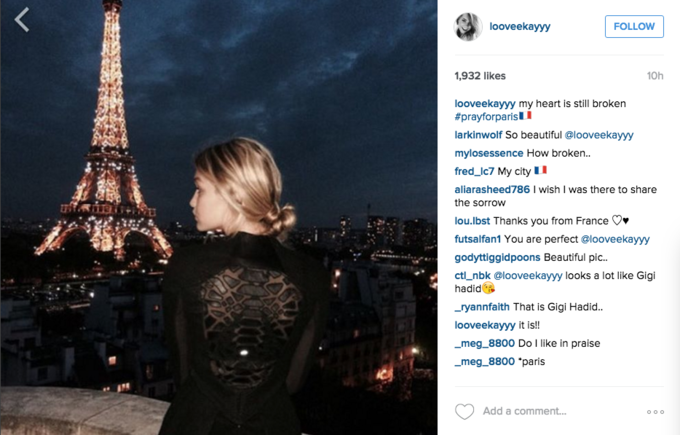Visit larkinwolf's profile
The height and width of the screenshot is (435, 680).
pyautogui.click(x=478, y=135)
